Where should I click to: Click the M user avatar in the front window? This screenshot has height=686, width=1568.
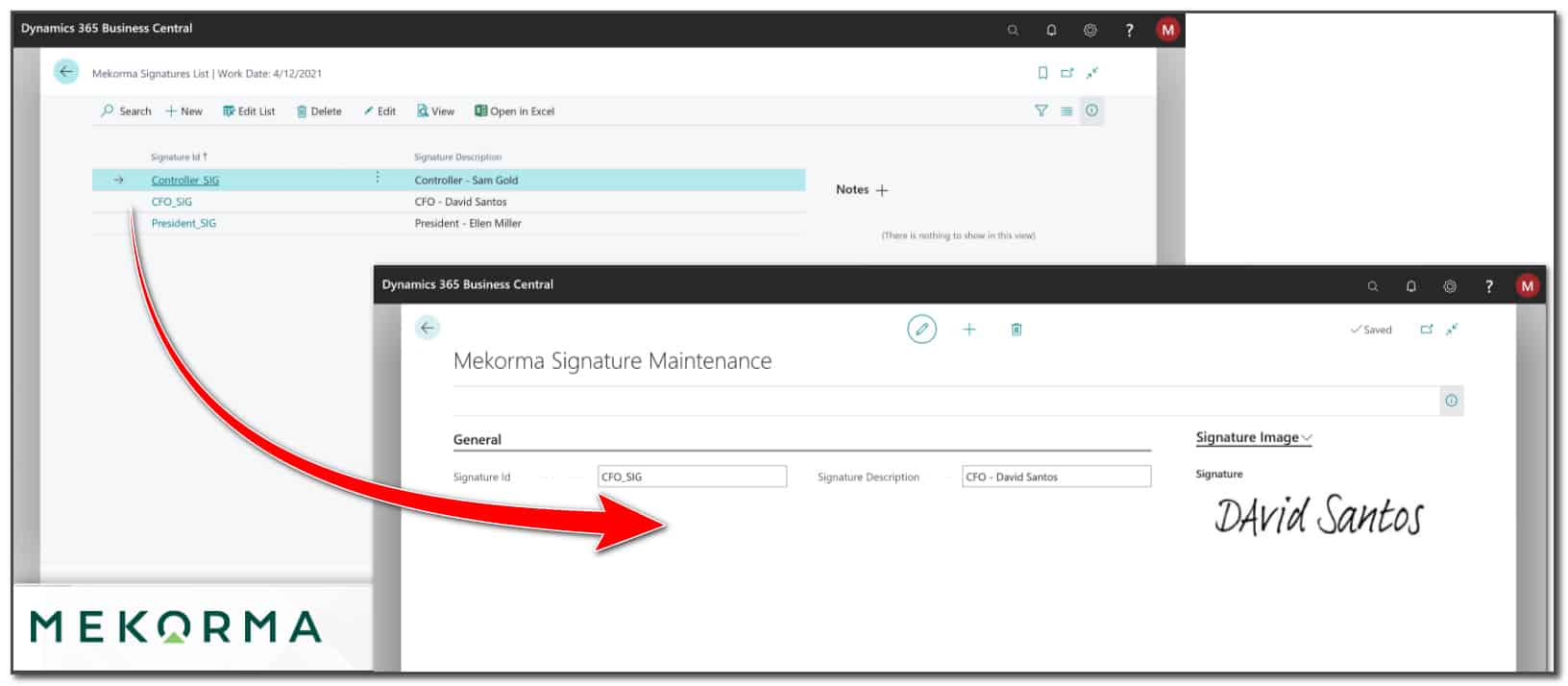1527,285
